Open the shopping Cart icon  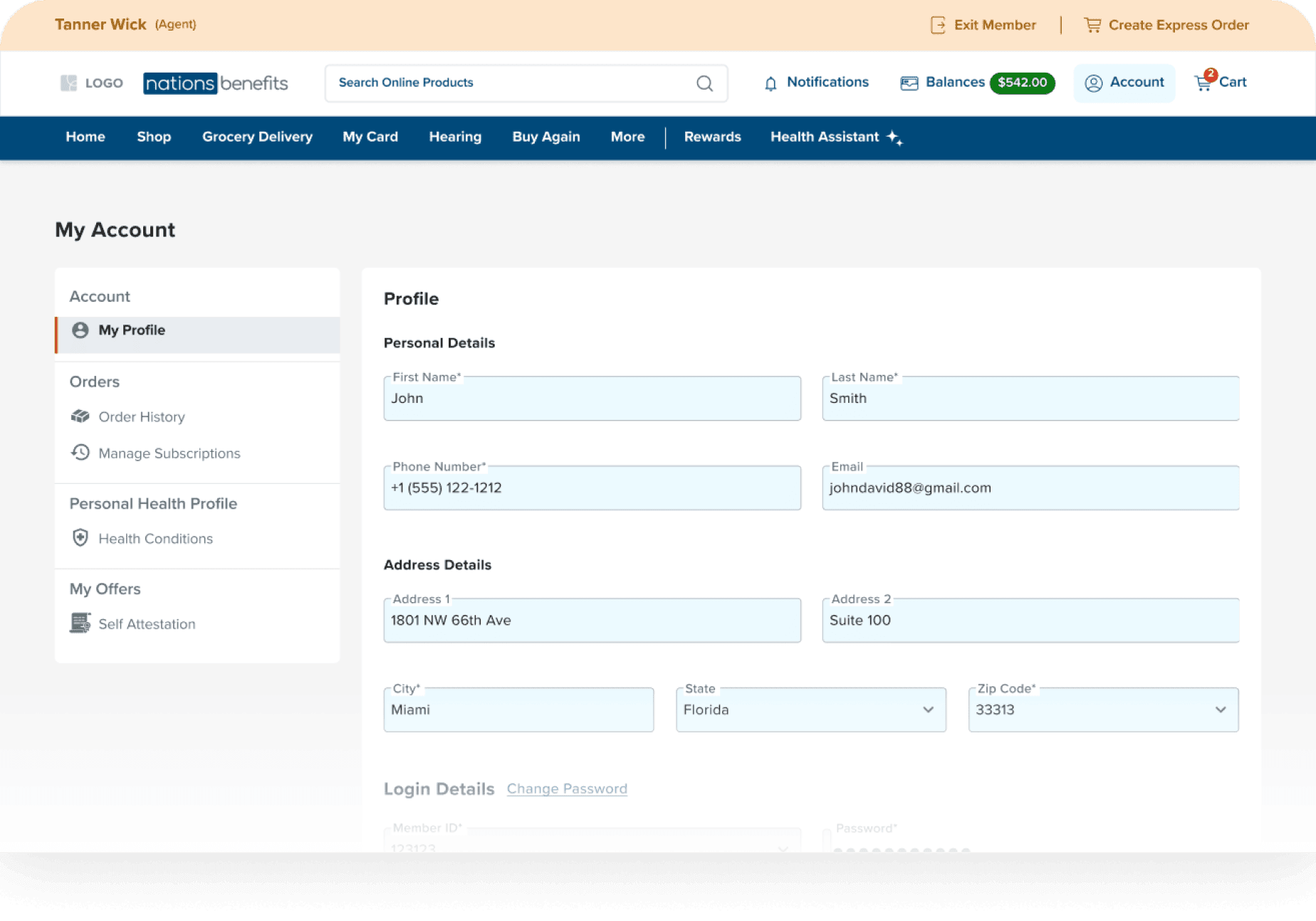pos(1203,83)
